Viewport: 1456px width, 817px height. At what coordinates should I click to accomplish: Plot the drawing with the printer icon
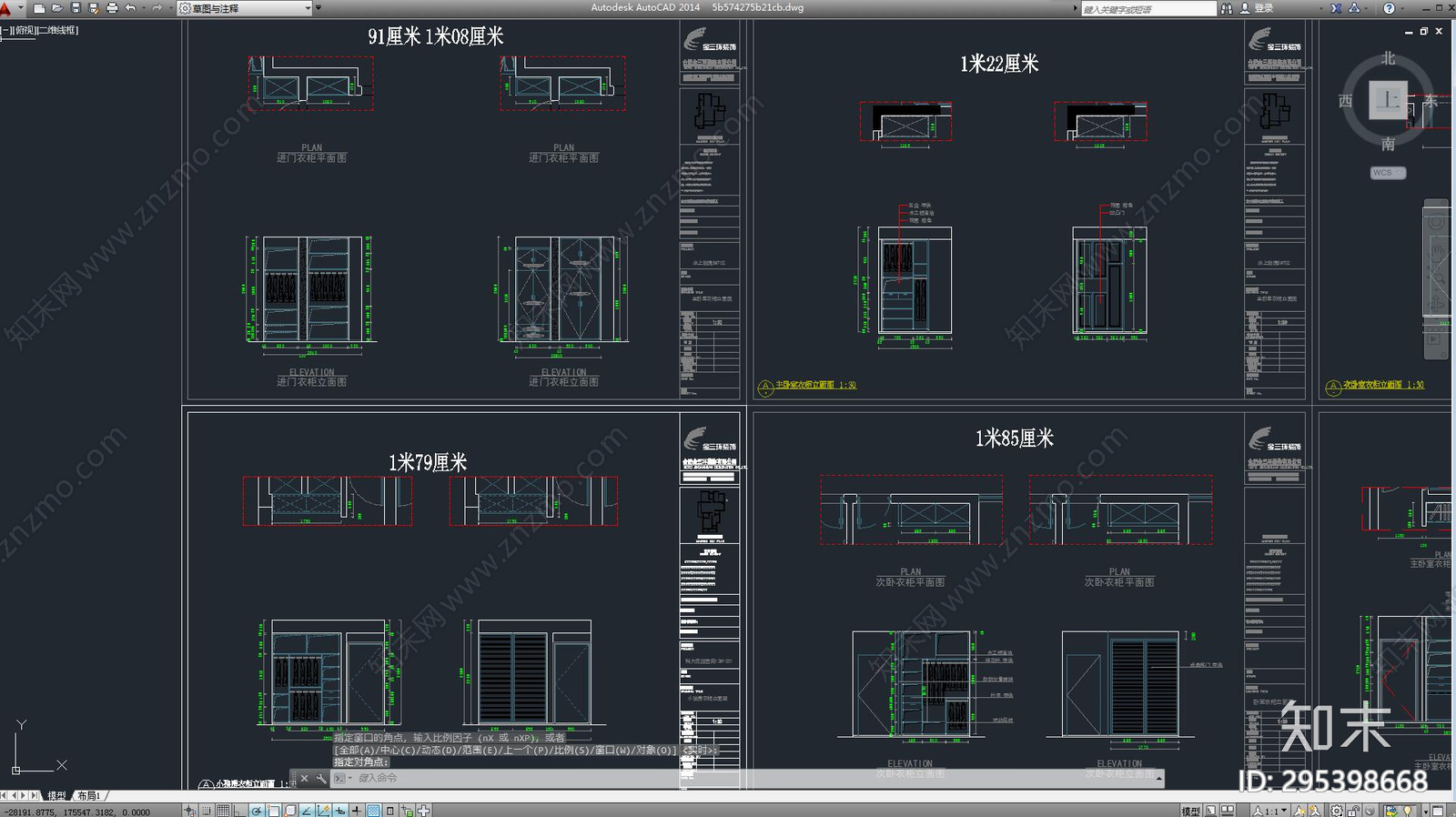pos(112,8)
